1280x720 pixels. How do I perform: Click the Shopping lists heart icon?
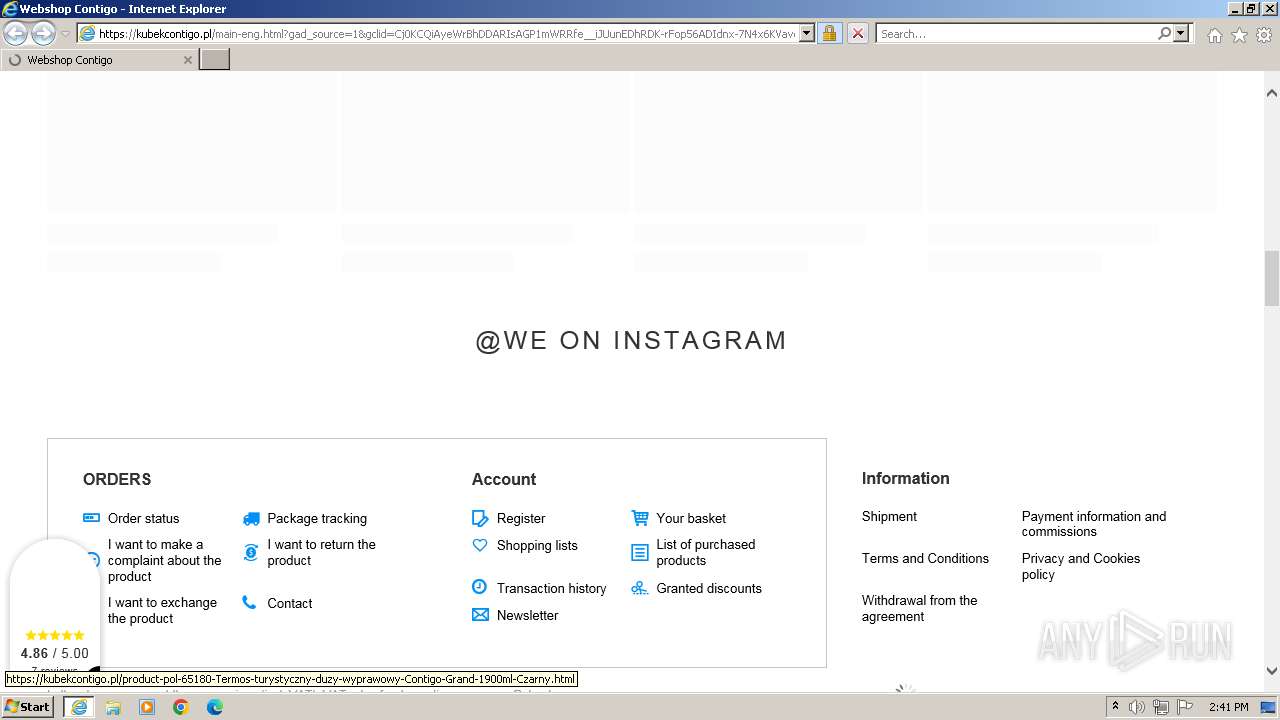click(480, 545)
